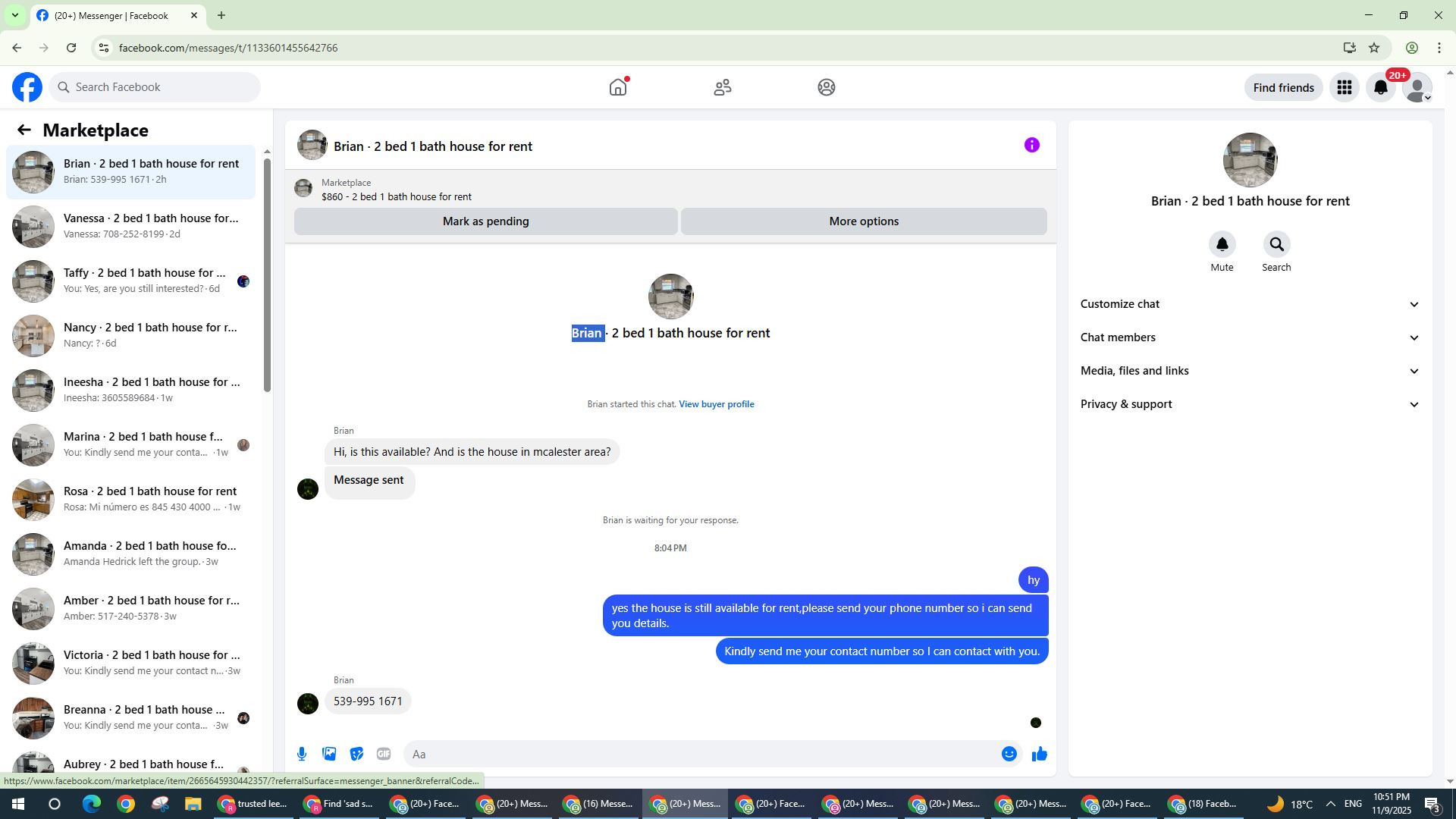Expand Privacy & support section
The image size is (1456, 819).
(1250, 404)
